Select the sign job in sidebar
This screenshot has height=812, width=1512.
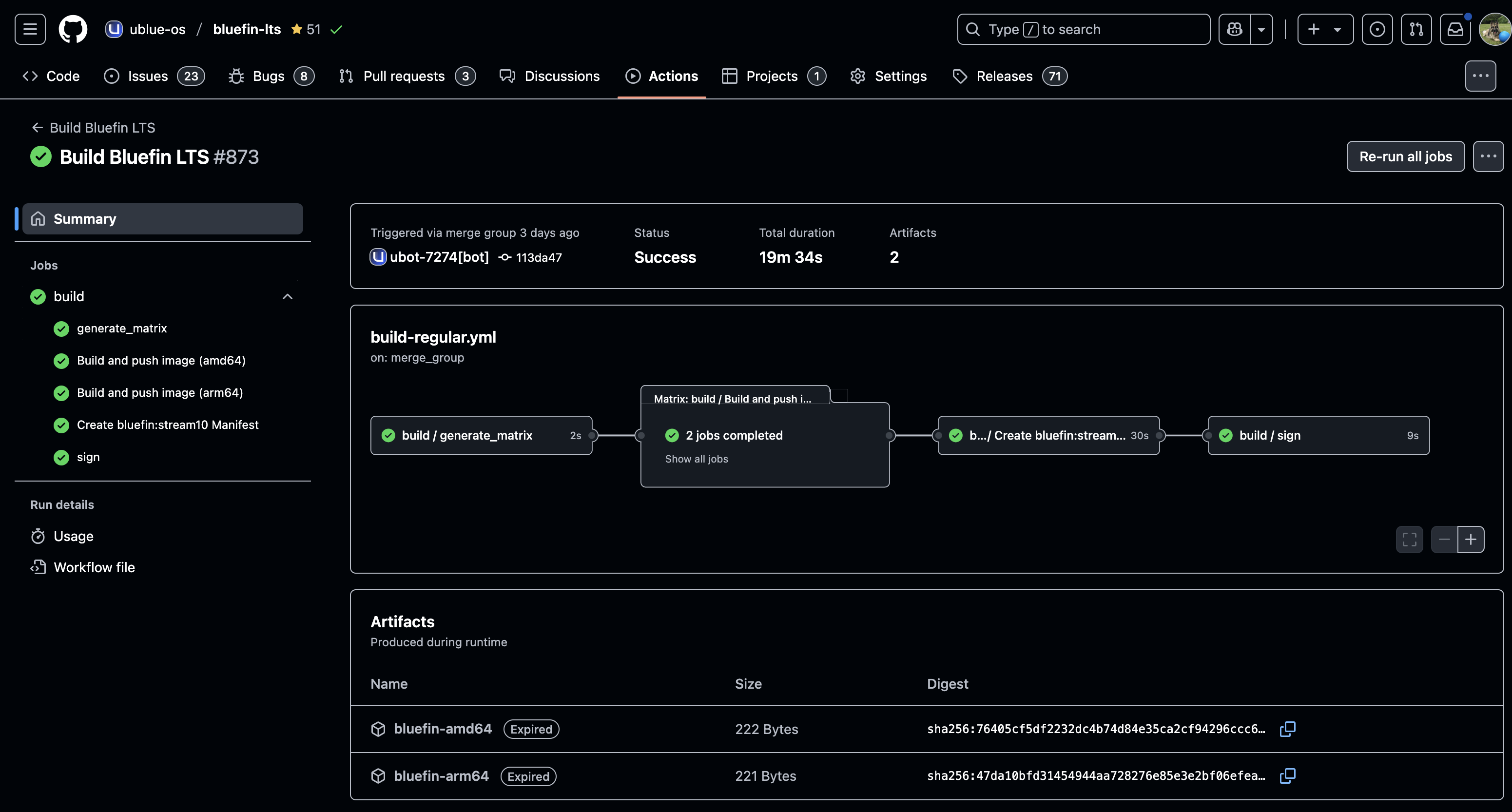[88, 457]
